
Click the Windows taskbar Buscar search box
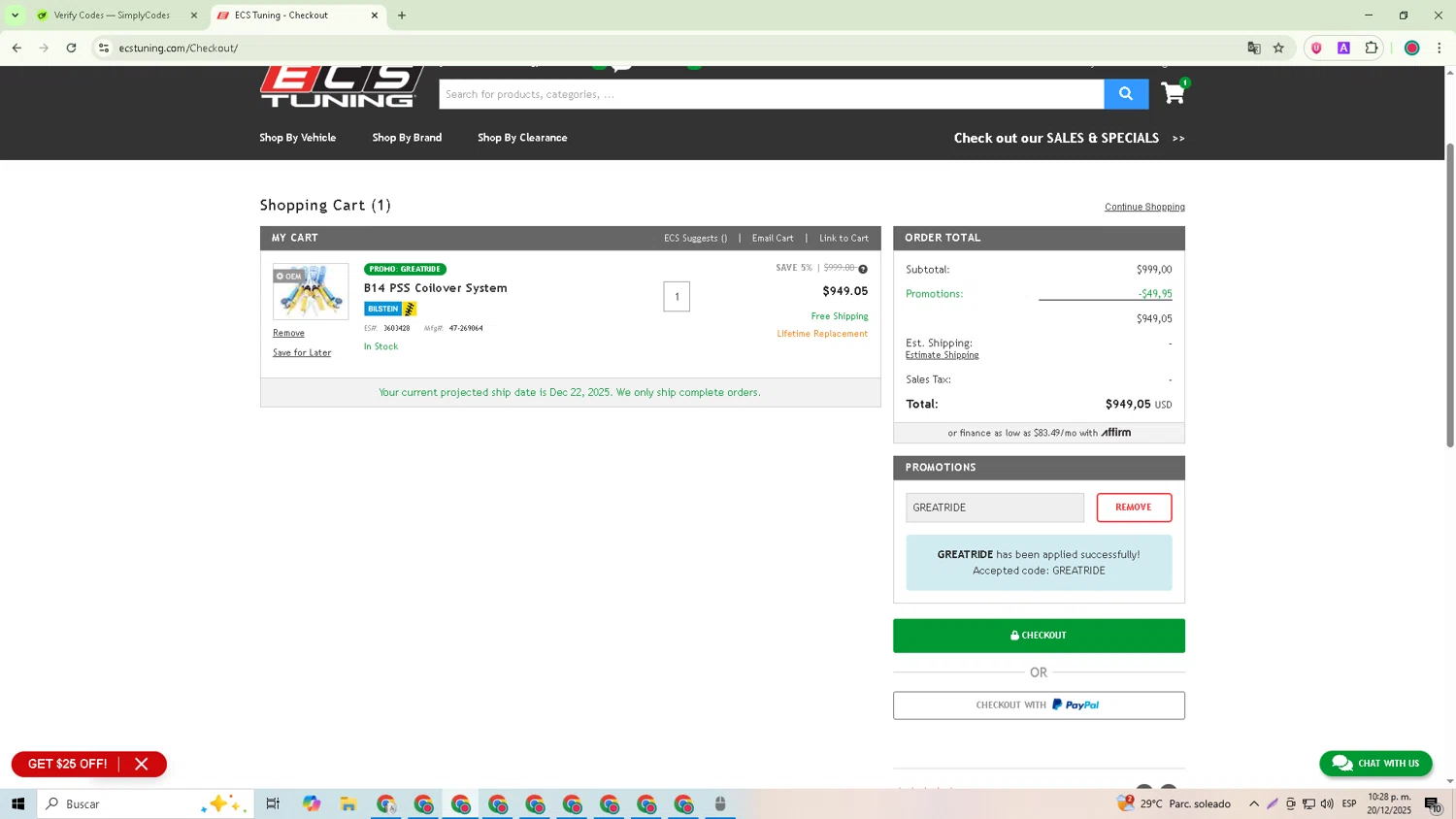pyautogui.click(x=146, y=804)
